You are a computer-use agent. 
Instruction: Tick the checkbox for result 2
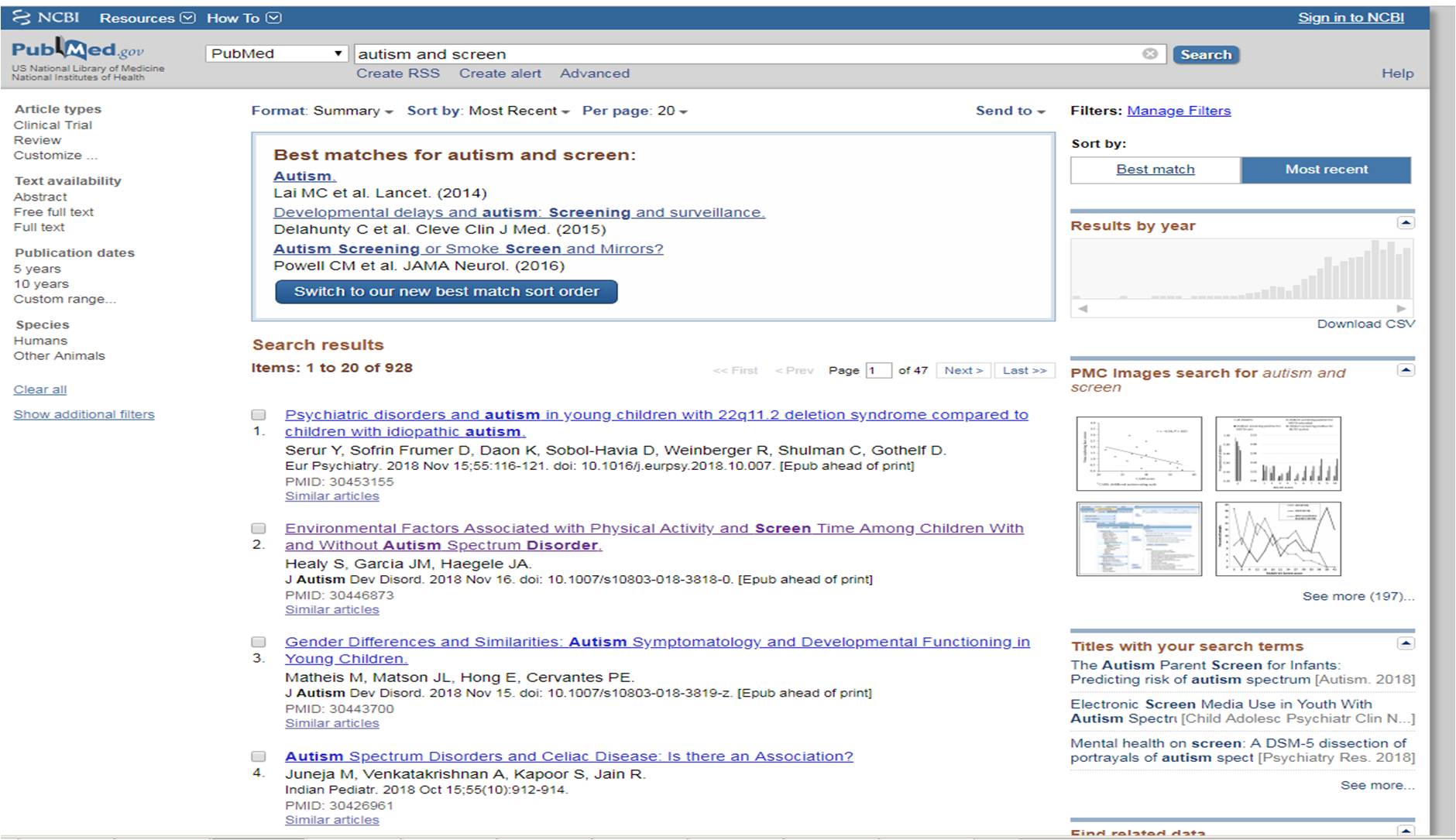(259, 529)
